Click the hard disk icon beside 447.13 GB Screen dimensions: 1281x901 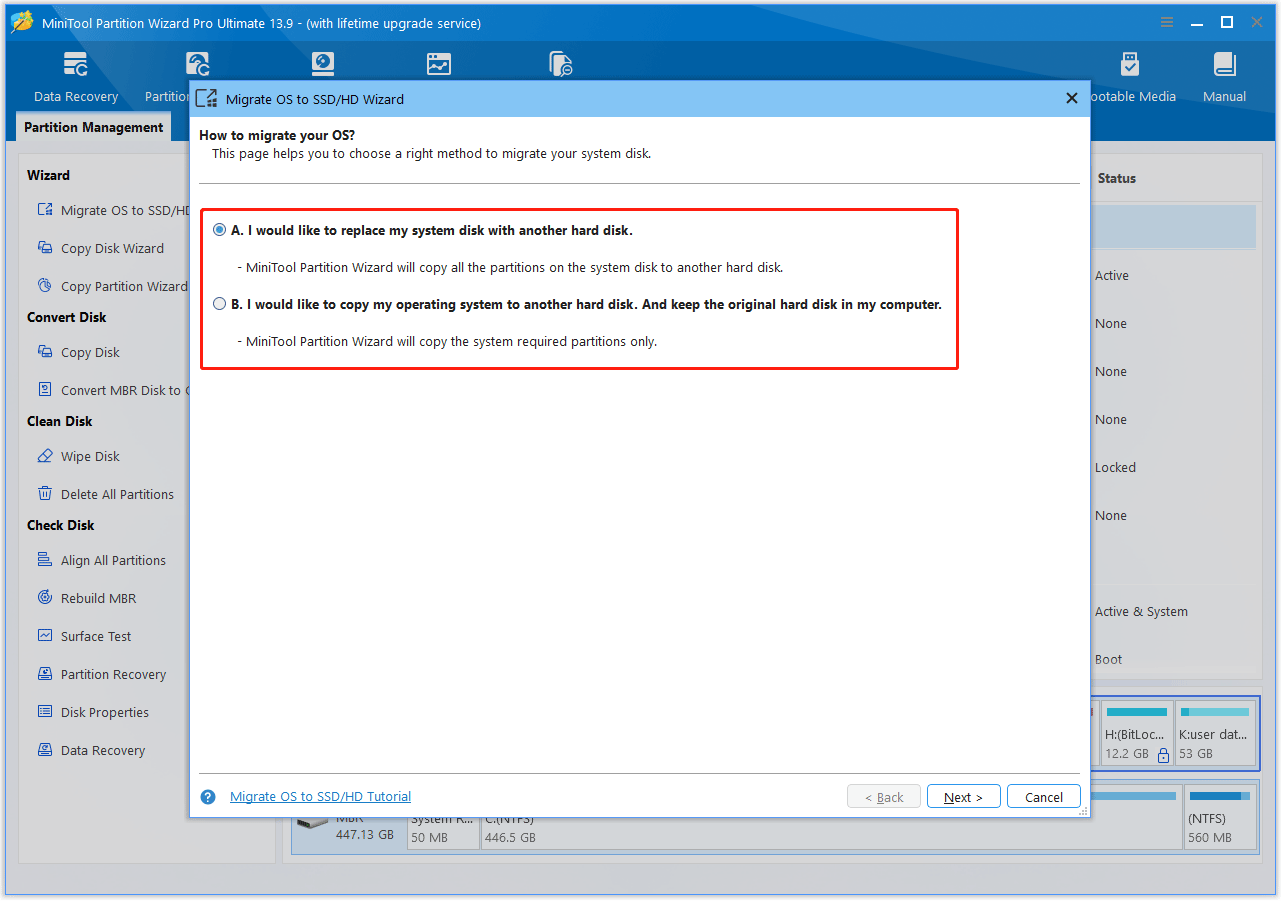(x=314, y=825)
